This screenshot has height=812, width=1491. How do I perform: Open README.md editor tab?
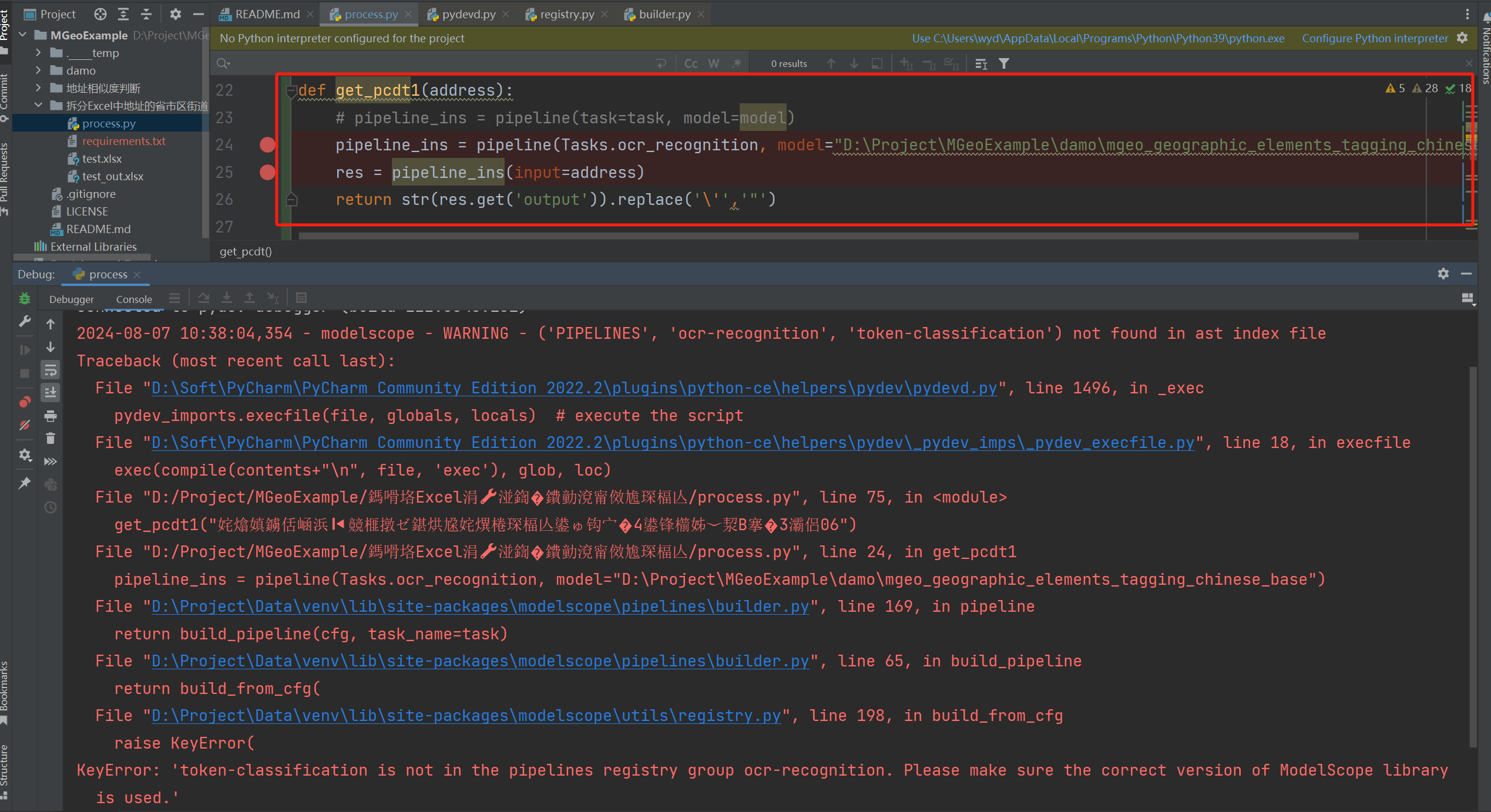click(267, 14)
